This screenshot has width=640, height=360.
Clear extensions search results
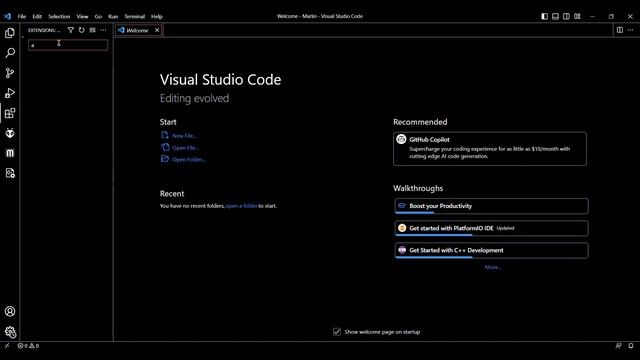93,30
